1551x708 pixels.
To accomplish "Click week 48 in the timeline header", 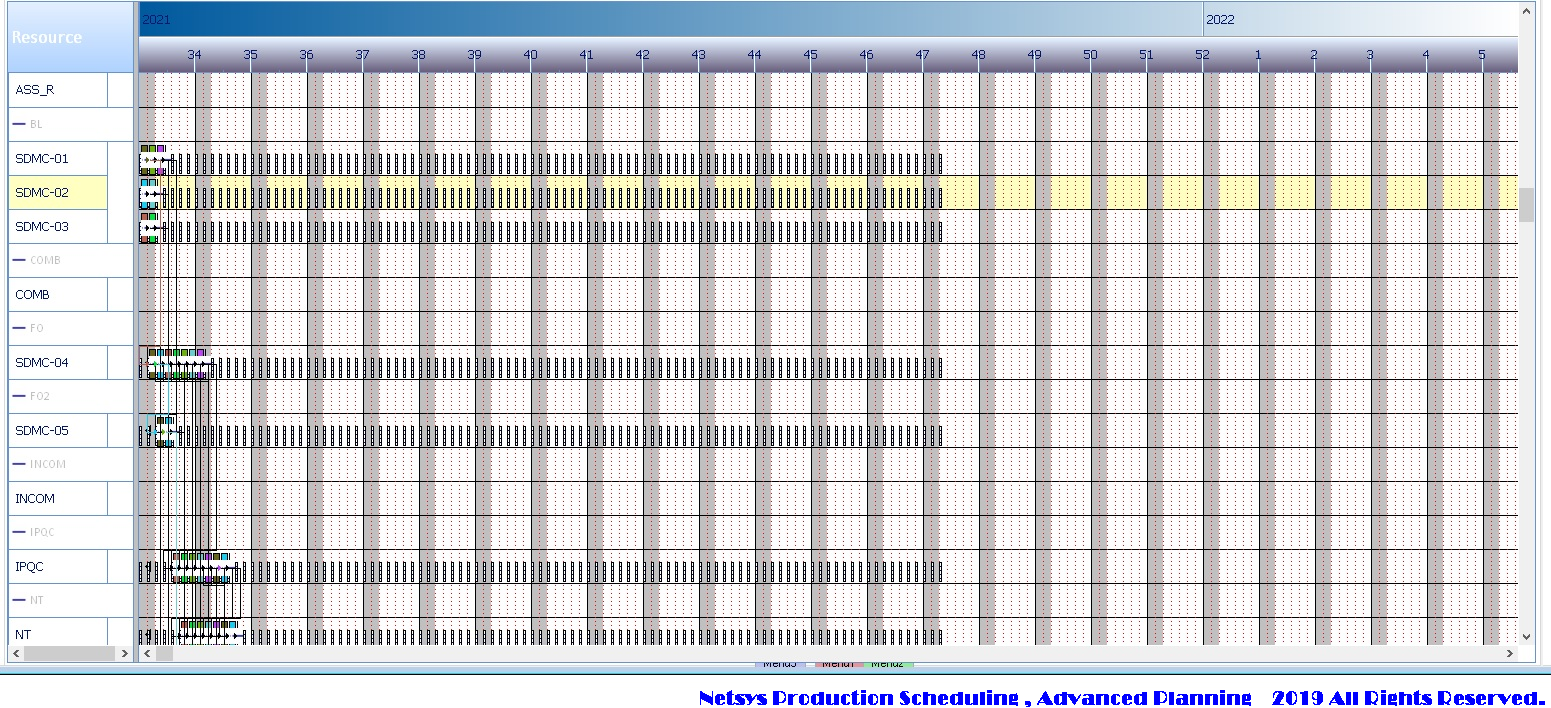I will [x=978, y=55].
